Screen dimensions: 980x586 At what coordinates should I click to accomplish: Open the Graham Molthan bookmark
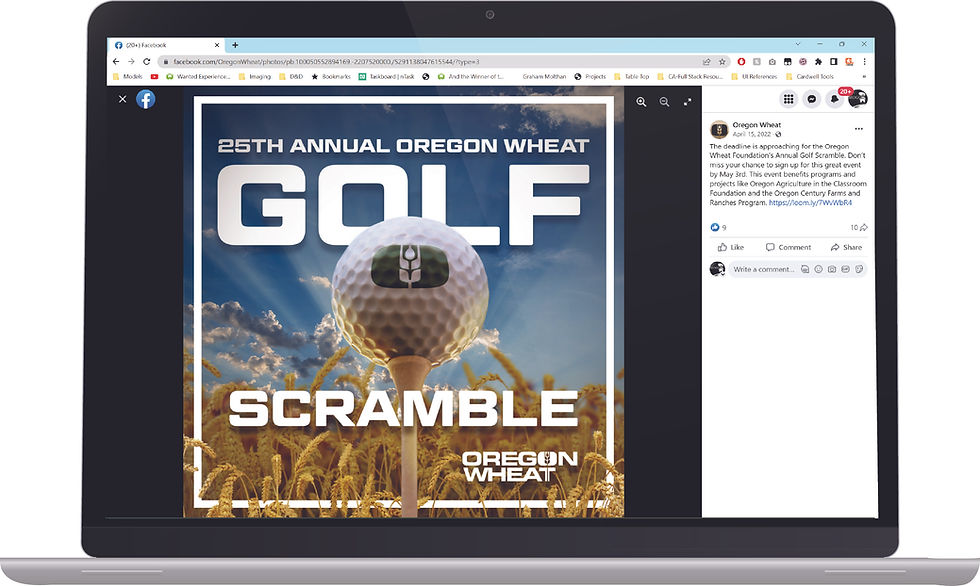click(544, 77)
